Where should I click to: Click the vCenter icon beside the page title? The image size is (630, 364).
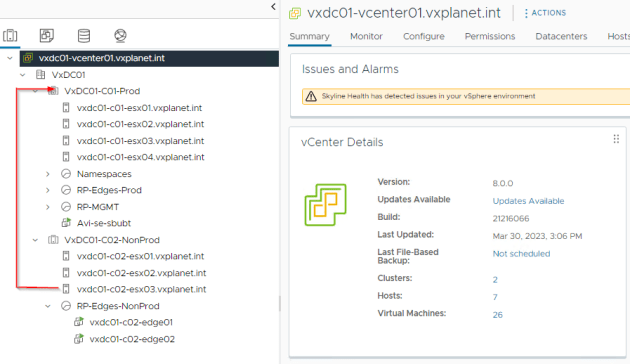[x=295, y=13]
